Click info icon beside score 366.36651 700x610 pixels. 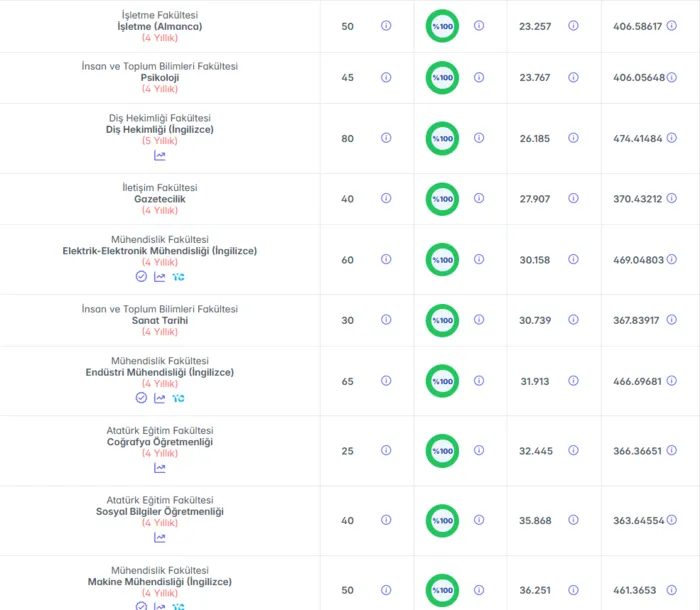(671, 450)
